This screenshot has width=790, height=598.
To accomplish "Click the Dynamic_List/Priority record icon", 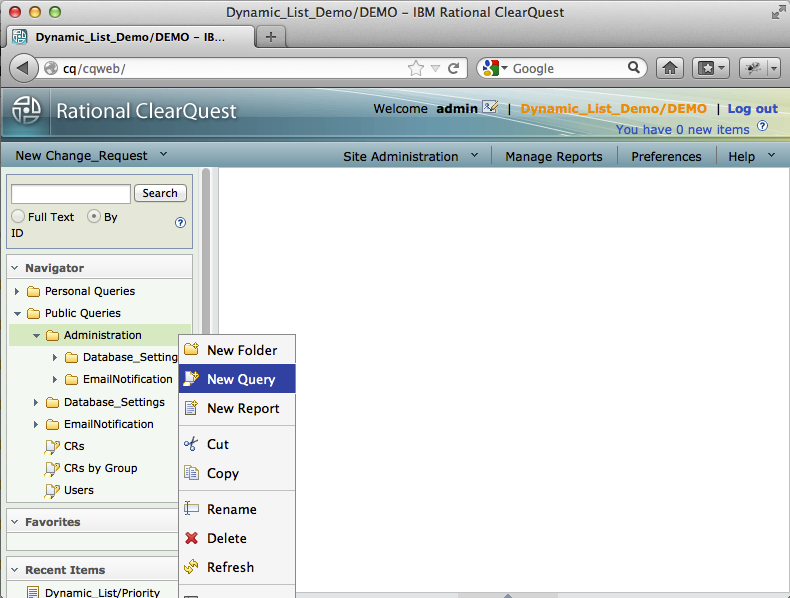I will tap(33, 592).
